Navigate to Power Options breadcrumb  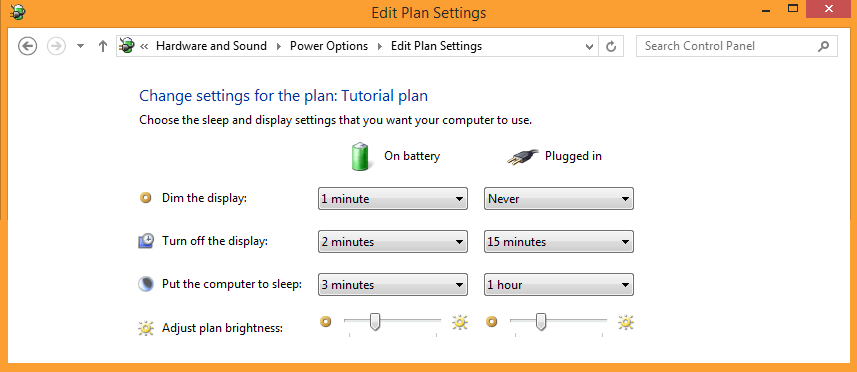coord(329,46)
